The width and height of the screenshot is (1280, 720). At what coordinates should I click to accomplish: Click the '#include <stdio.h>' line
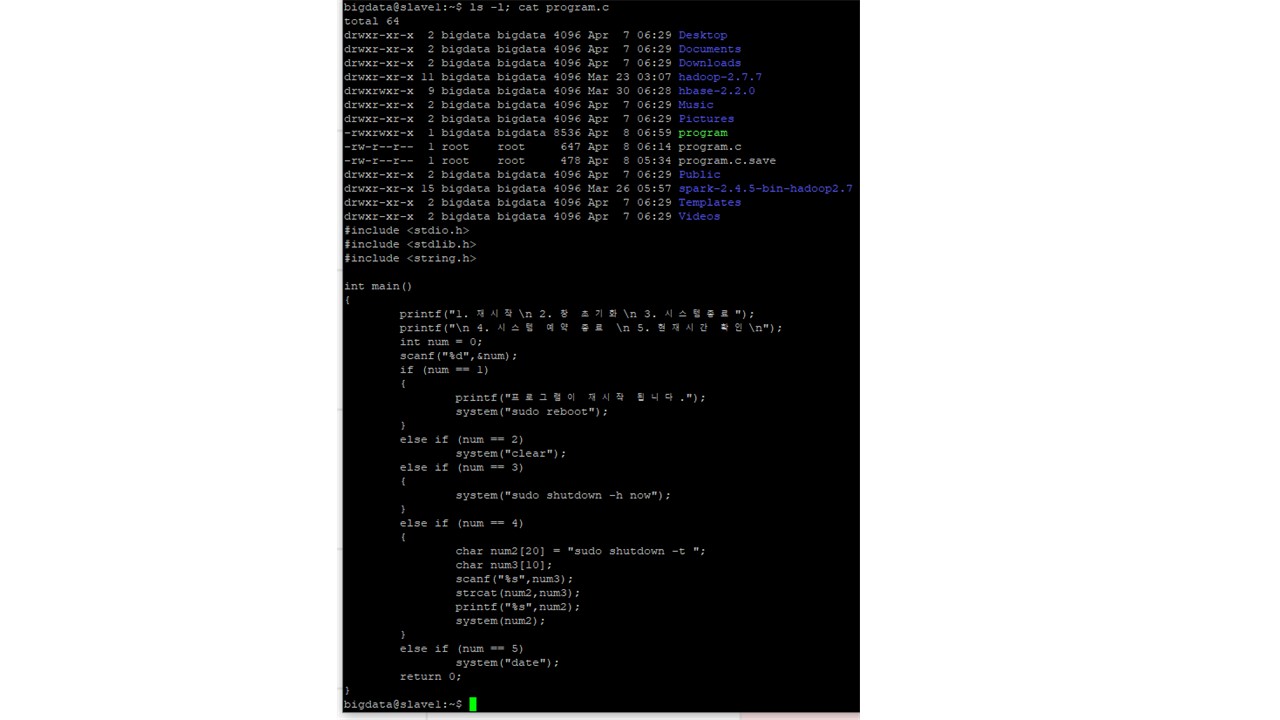coord(406,231)
